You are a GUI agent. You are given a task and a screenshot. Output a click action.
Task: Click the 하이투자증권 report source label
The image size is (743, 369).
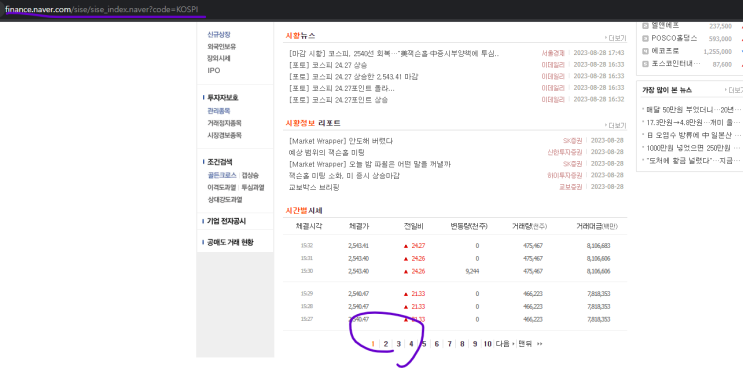564,175
